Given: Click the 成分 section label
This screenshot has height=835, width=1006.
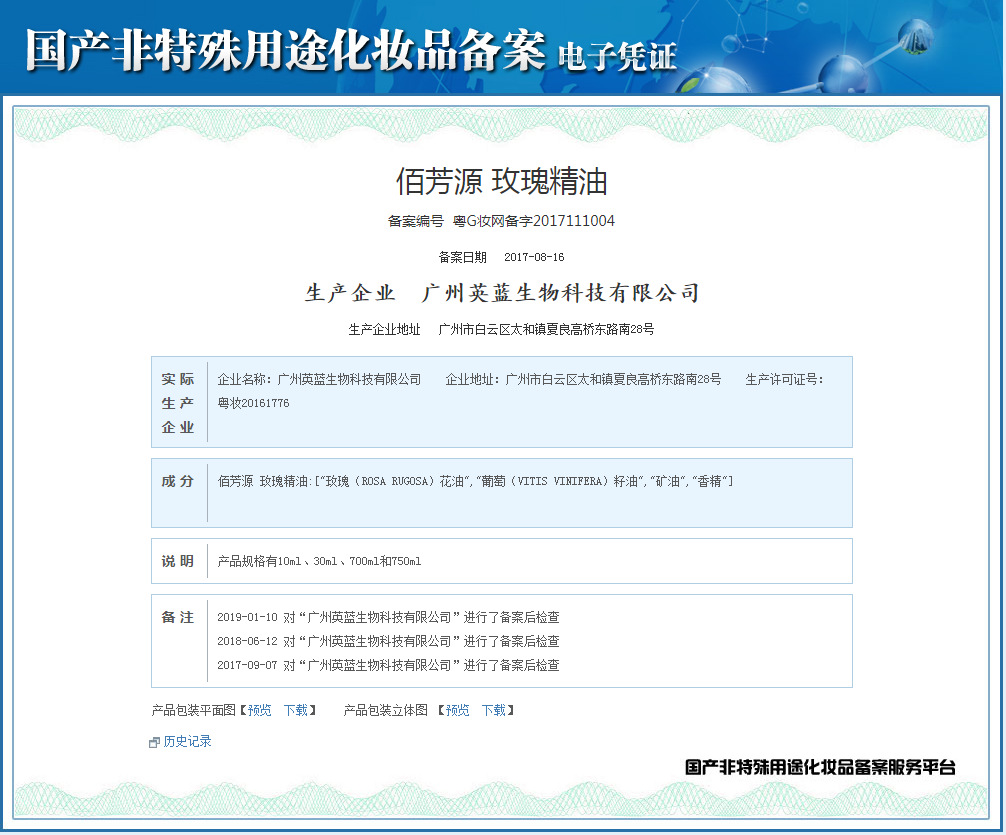Looking at the screenshot, I should 178,481.
